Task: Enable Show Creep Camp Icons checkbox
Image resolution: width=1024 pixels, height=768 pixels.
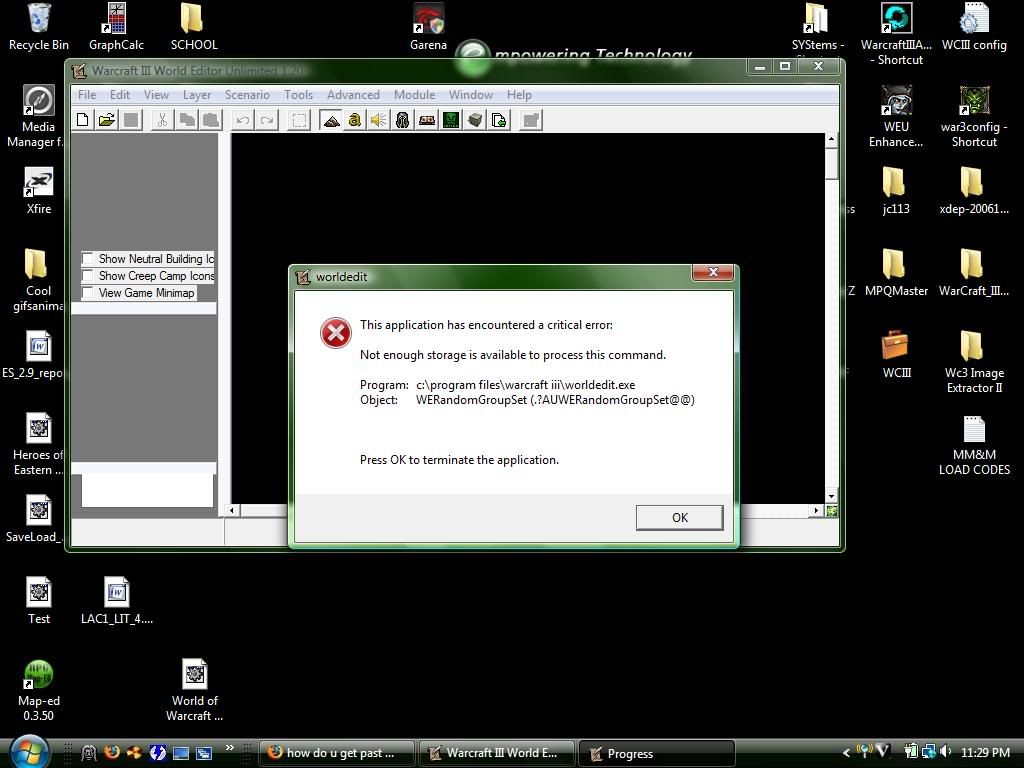Action: pos(88,276)
